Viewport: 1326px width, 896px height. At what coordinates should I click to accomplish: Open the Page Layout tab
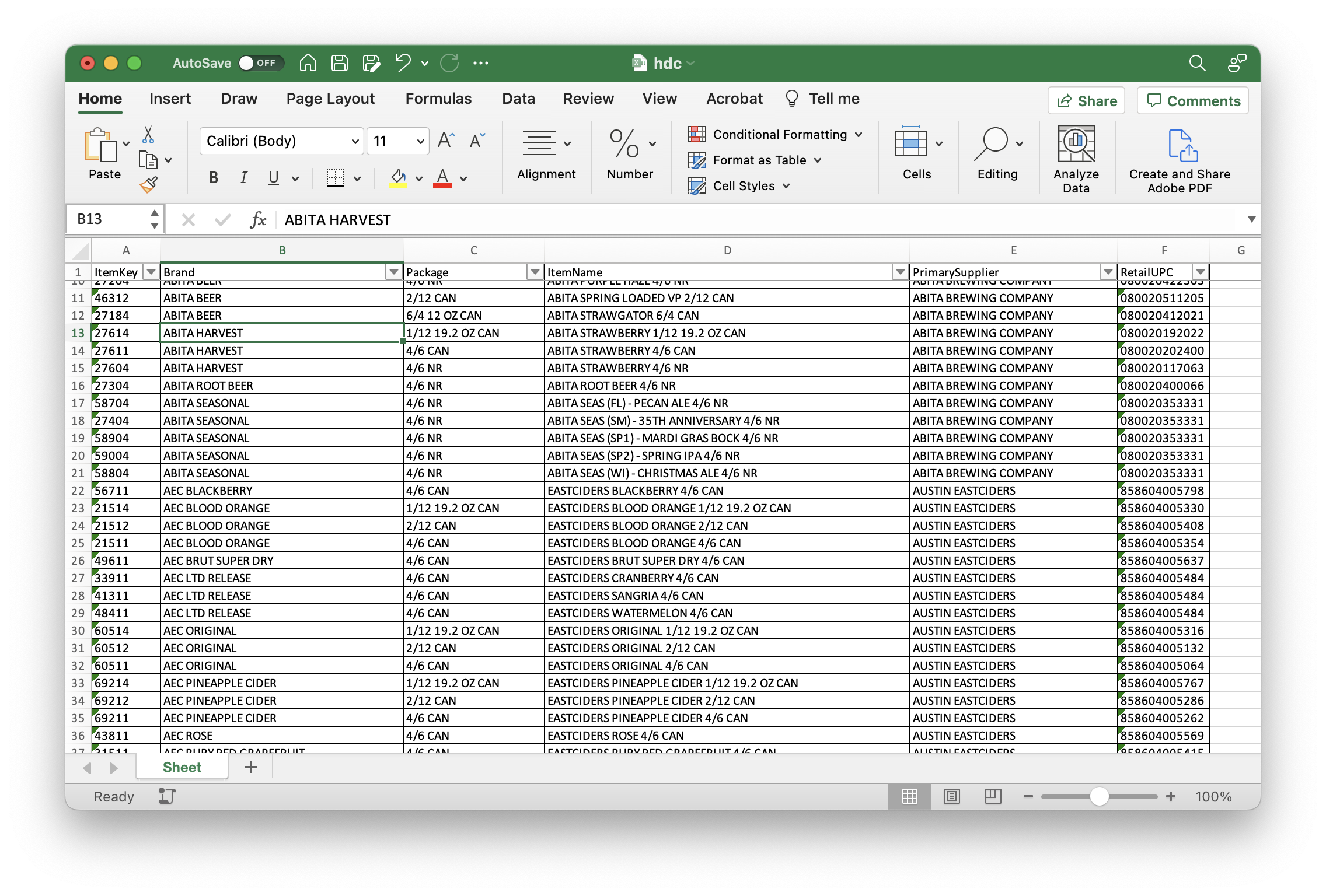click(x=330, y=99)
